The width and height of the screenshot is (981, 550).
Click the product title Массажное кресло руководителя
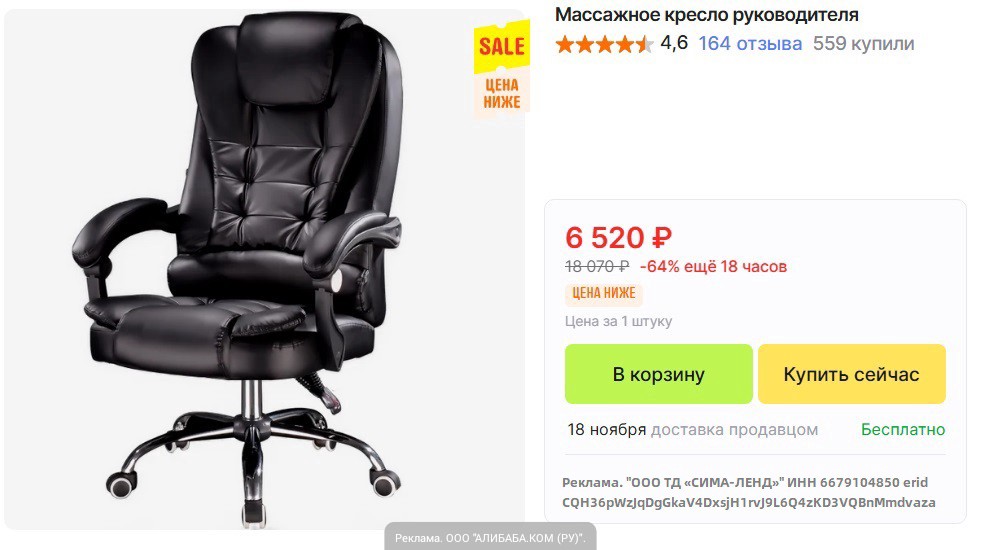pos(707,14)
